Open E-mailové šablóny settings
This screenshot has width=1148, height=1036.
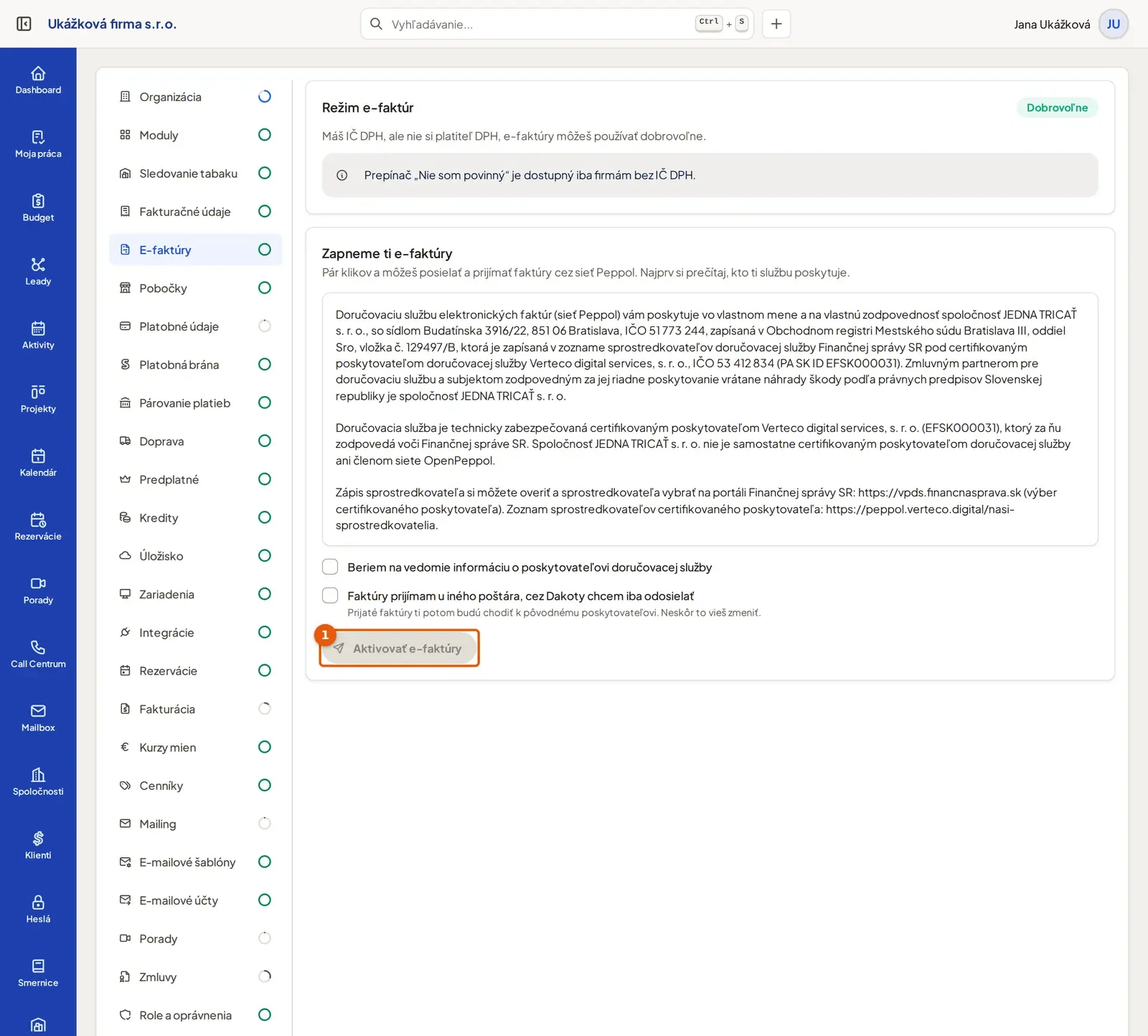[x=195, y=862]
